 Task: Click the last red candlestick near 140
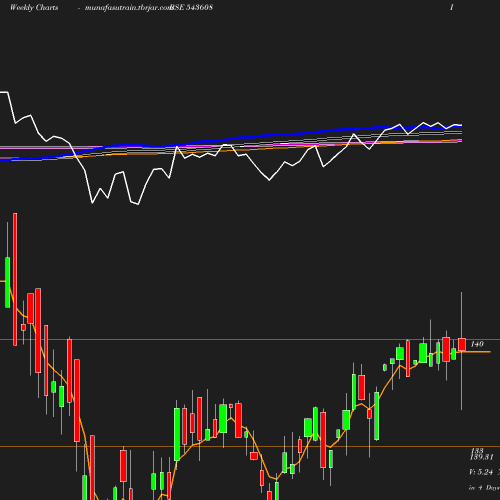(x=462, y=344)
